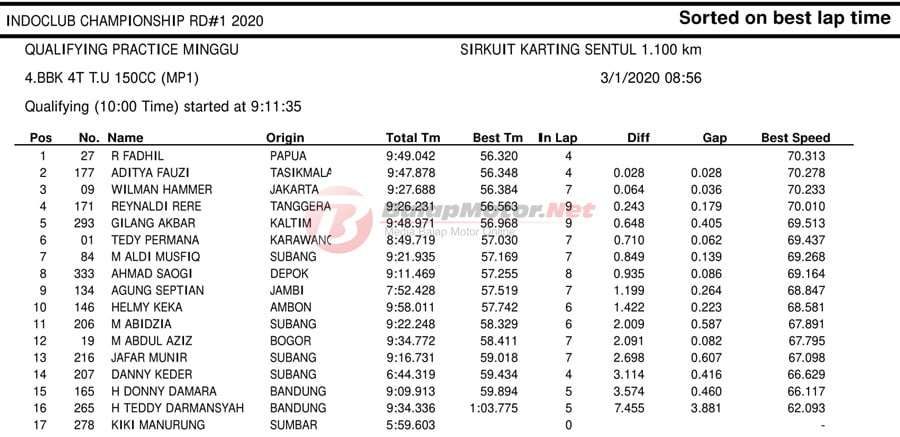Viewport: 900px width, 437px height.
Task: Click the Diff column header
Action: (x=638, y=138)
